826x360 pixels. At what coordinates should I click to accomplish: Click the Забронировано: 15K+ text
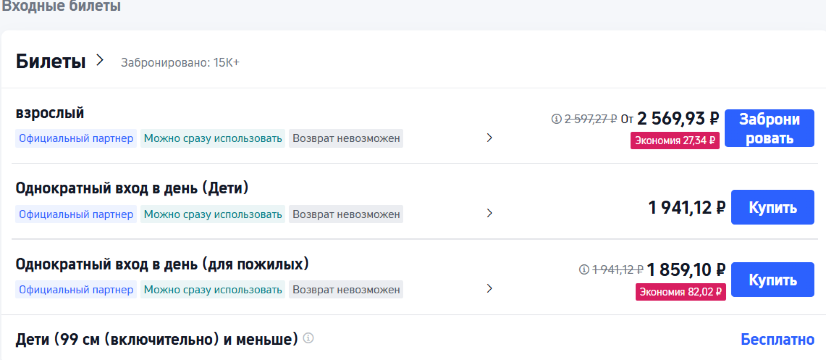click(180, 63)
